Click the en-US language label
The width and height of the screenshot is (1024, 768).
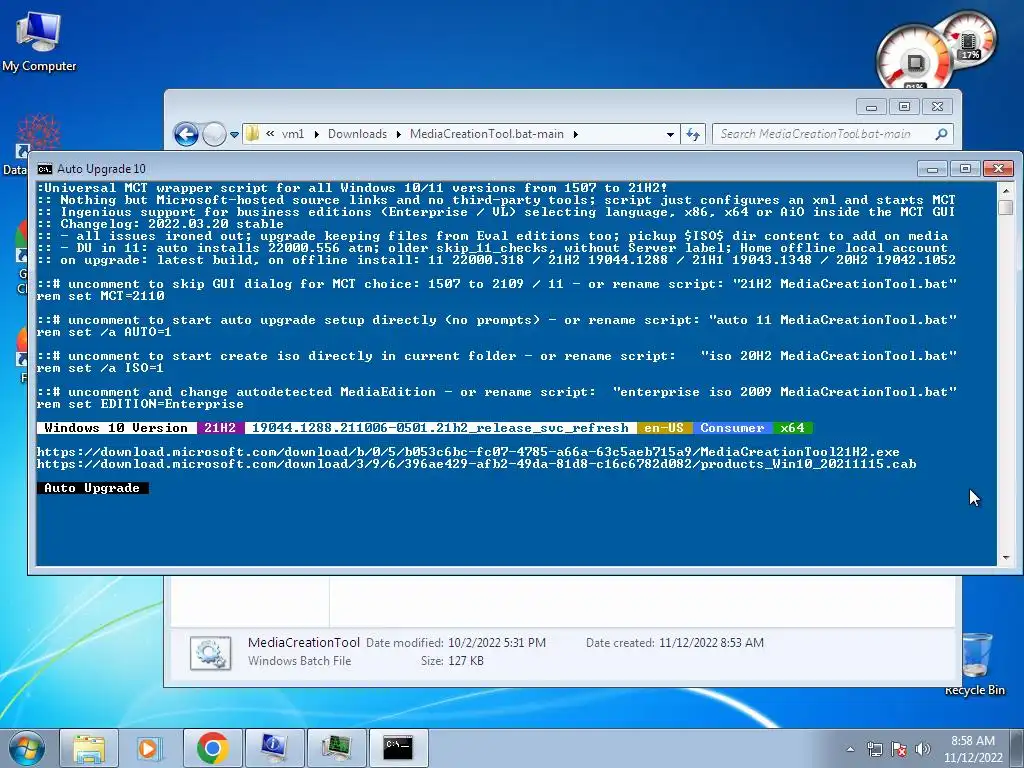664,428
